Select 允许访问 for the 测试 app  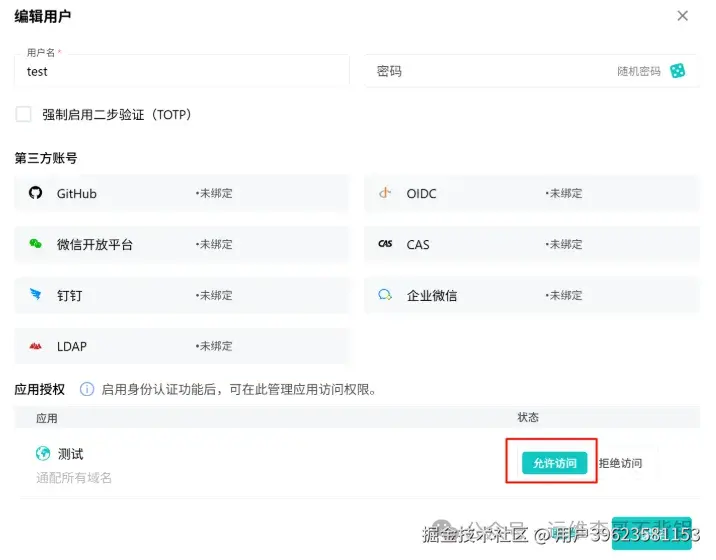click(x=554, y=463)
